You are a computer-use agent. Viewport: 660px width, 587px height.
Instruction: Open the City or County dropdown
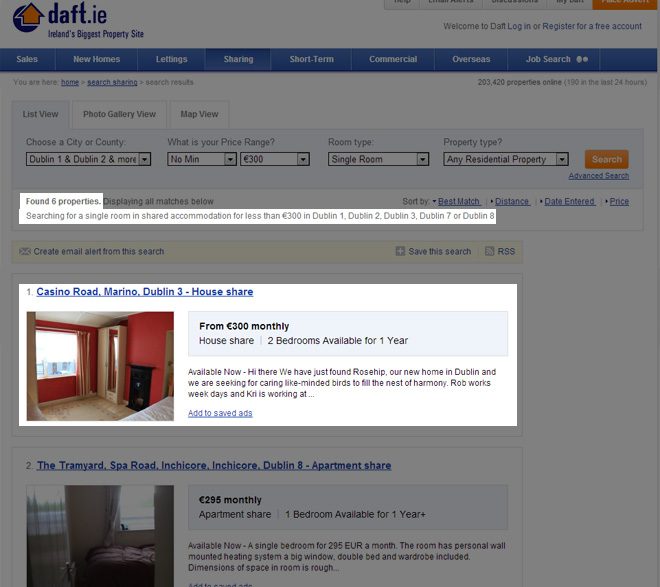[88, 159]
